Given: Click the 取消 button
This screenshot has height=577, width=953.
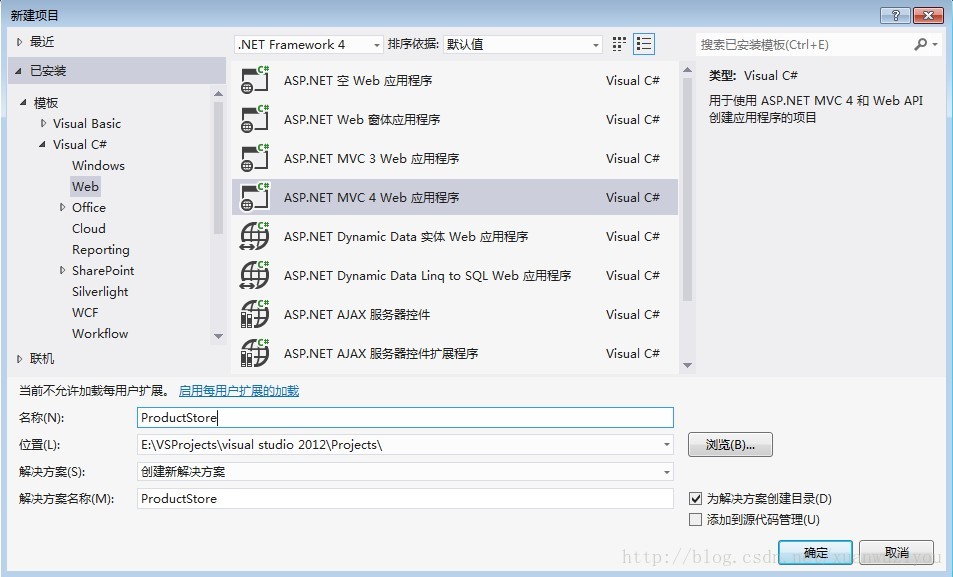Looking at the screenshot, I should pos(896,553).
